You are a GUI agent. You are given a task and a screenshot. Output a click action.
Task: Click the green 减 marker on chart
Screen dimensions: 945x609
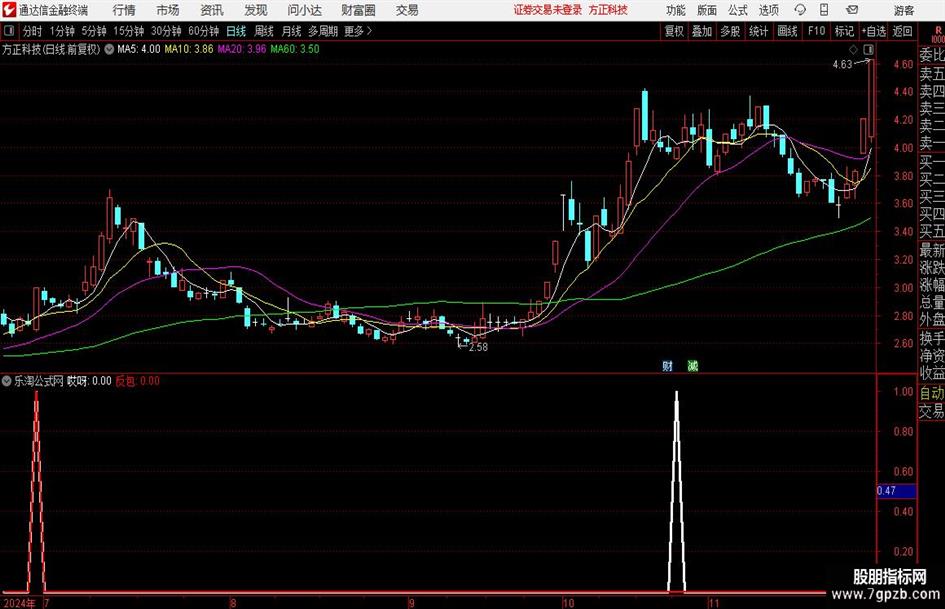click(692, 366)
